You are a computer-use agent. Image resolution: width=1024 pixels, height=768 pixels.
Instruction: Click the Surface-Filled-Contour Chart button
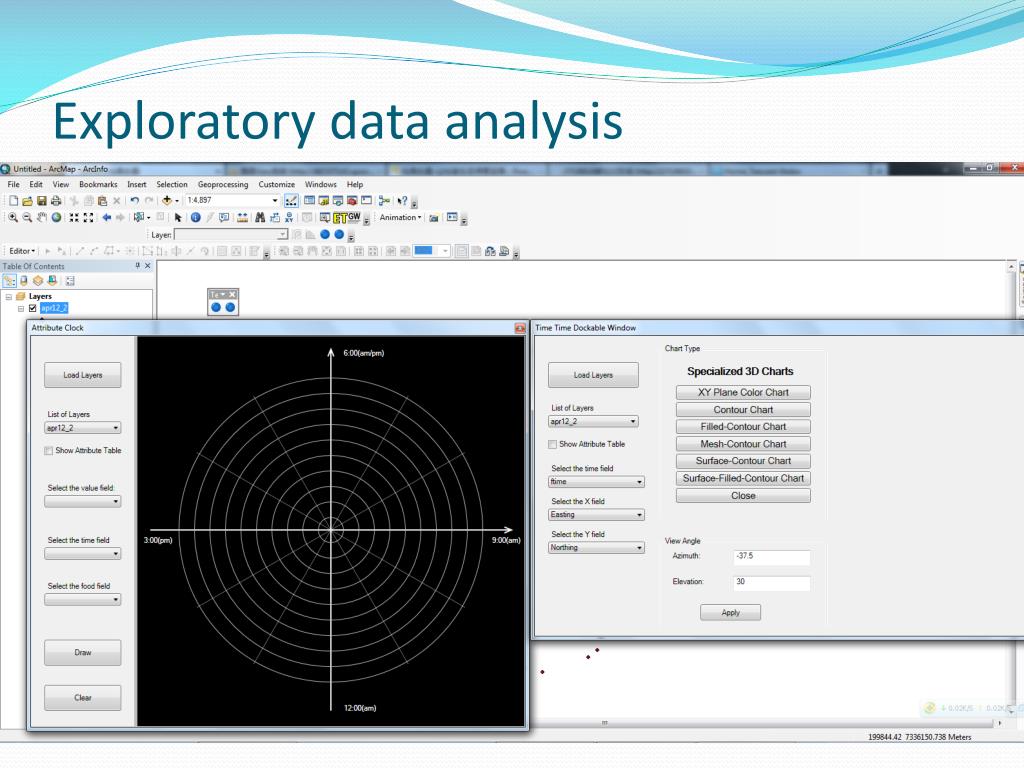pyautogui.click(x=743, y=479)
